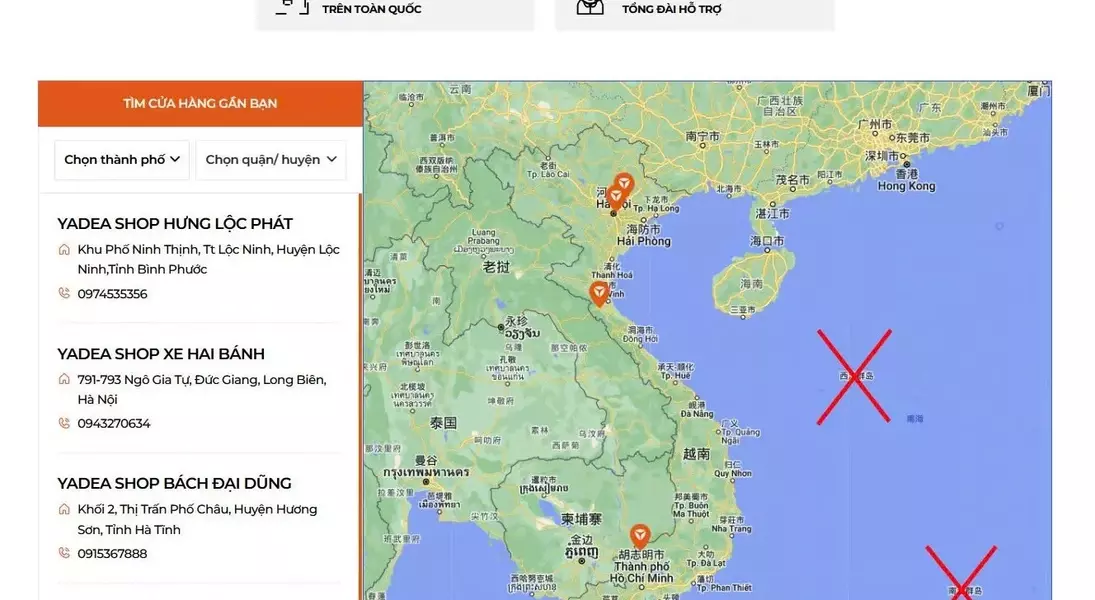The height and width of the screenshot is (600, 1095).
Task: Click the lower Yadea map pin over Hà Nội
Action: (x=615, y=198)
